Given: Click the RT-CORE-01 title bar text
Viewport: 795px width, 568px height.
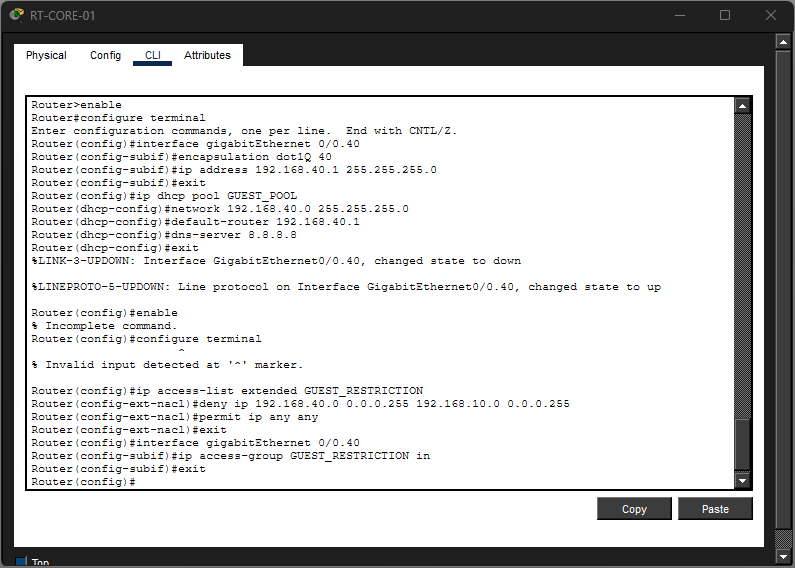Looking at the screenshot, I should pos(64,16).
